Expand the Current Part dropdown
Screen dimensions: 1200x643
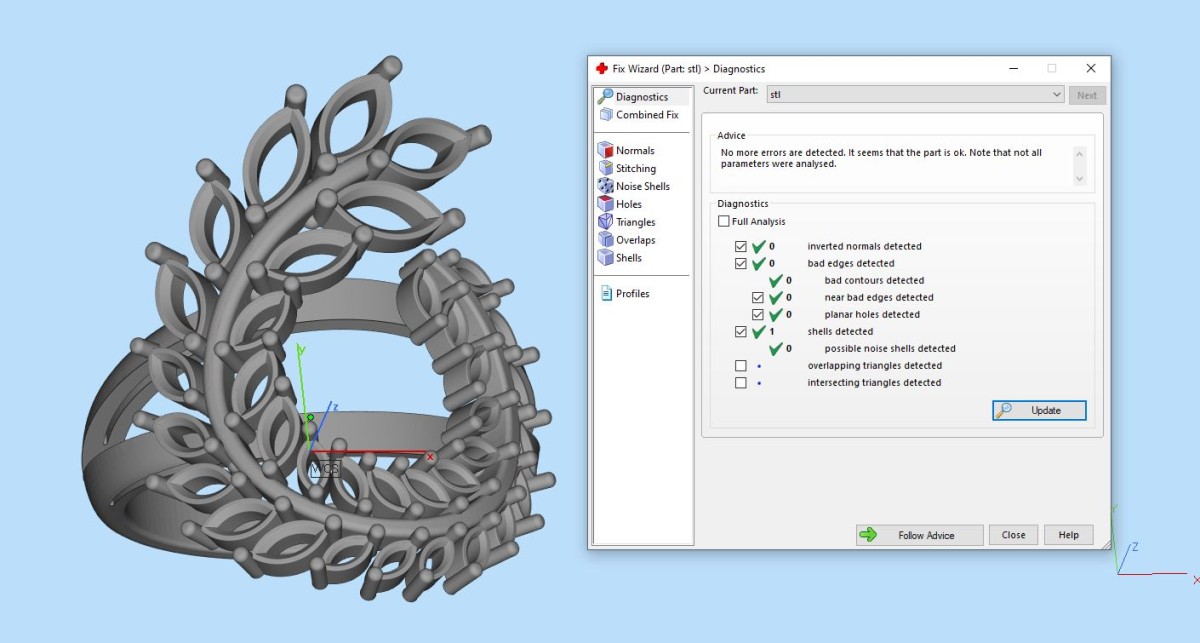pos(1057,95)
